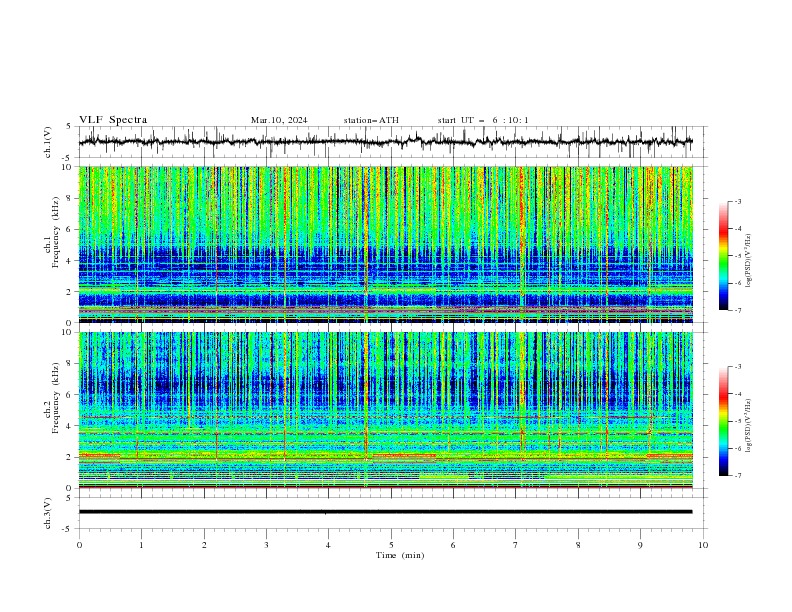The image size is (792, 612).
Task: Click the "Time (min)" axis title
Action: click(400, 555)
